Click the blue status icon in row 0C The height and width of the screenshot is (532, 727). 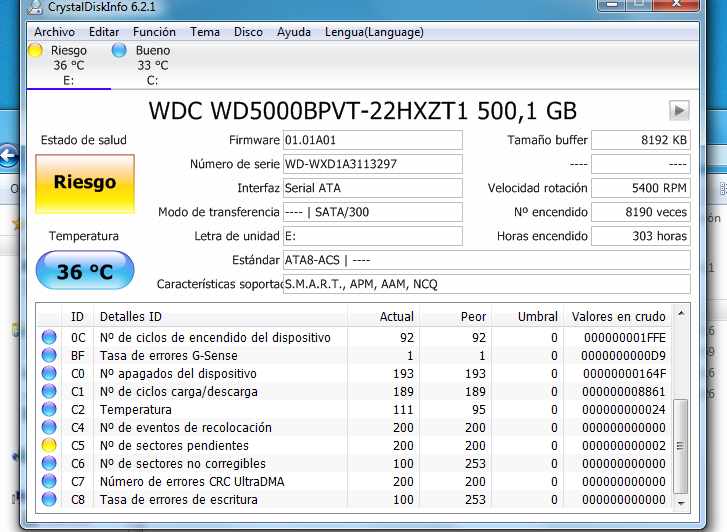[x=49, y=337]
